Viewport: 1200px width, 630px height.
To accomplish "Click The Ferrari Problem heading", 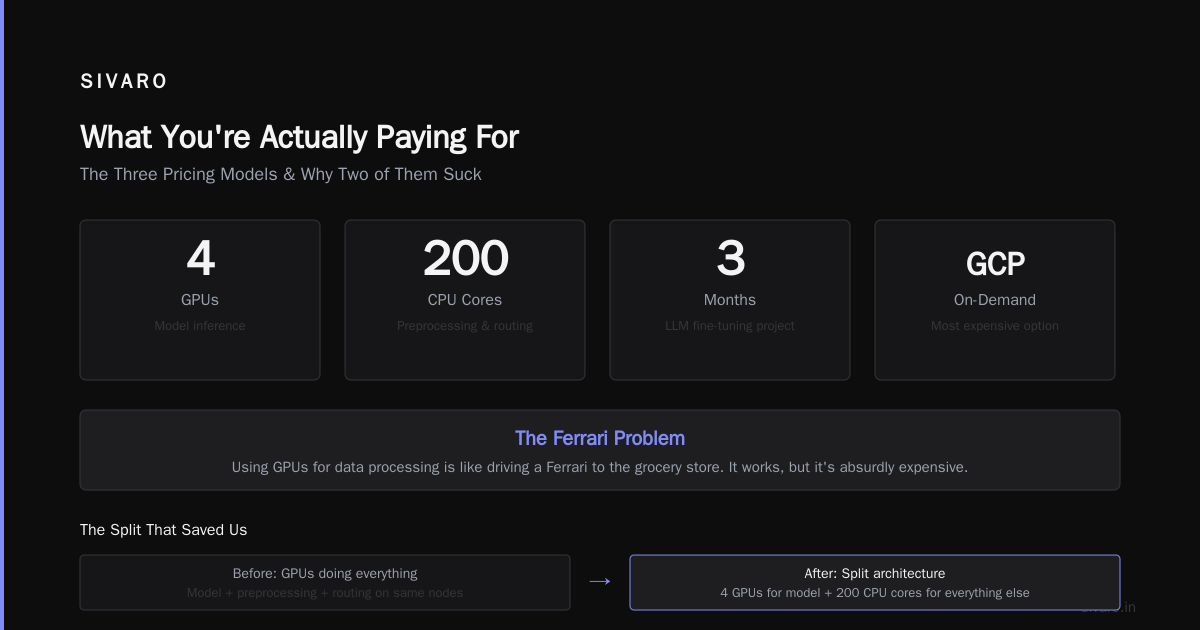I will (x=600, y=438).
